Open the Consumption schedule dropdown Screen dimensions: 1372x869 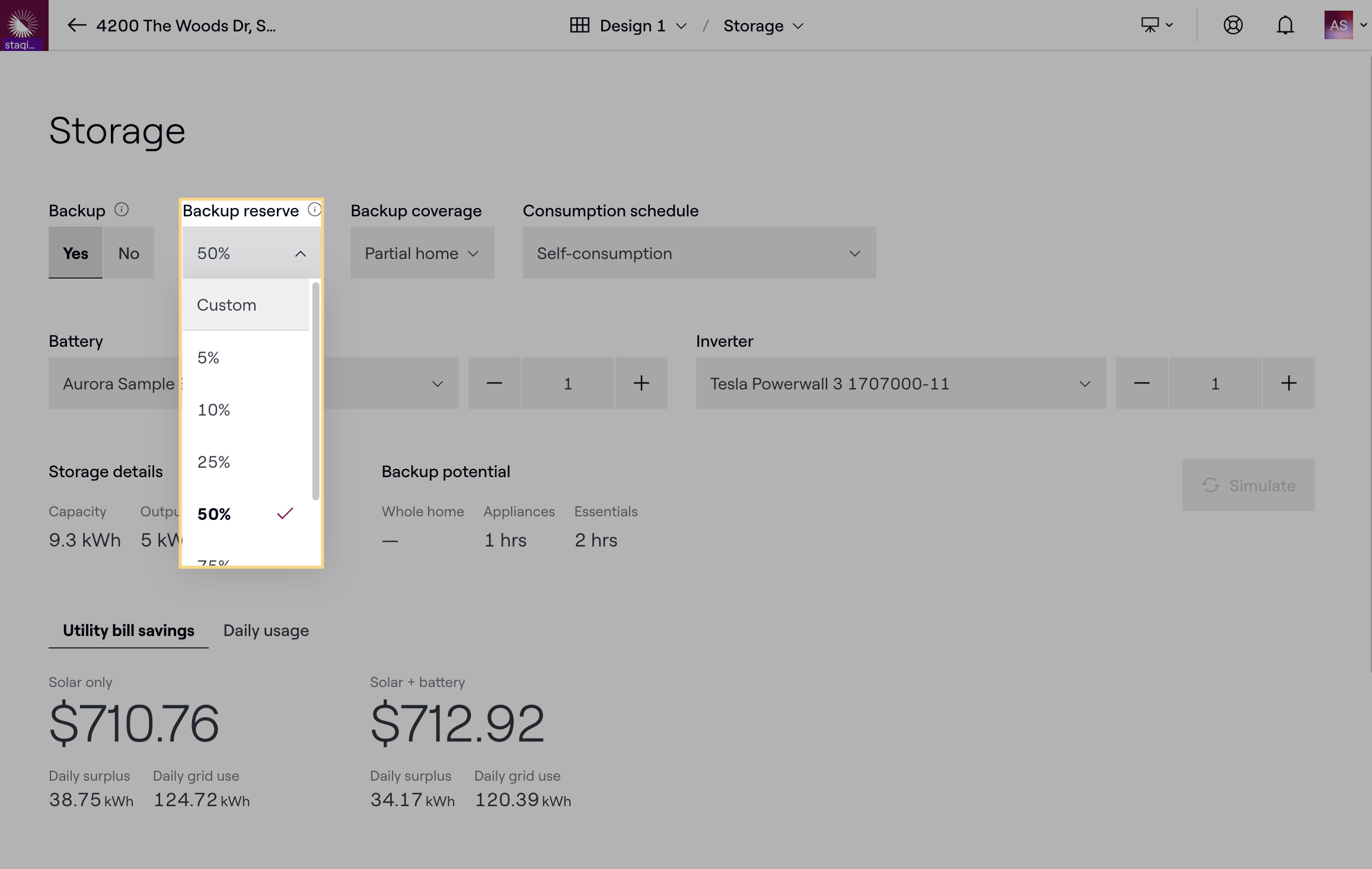pos(698,253)
